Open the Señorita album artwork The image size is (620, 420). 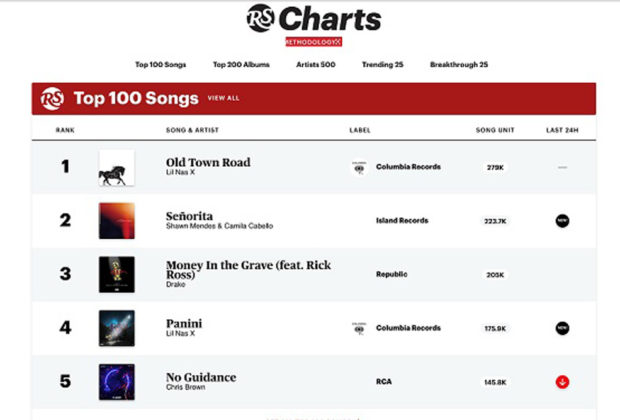pos(116,220)
